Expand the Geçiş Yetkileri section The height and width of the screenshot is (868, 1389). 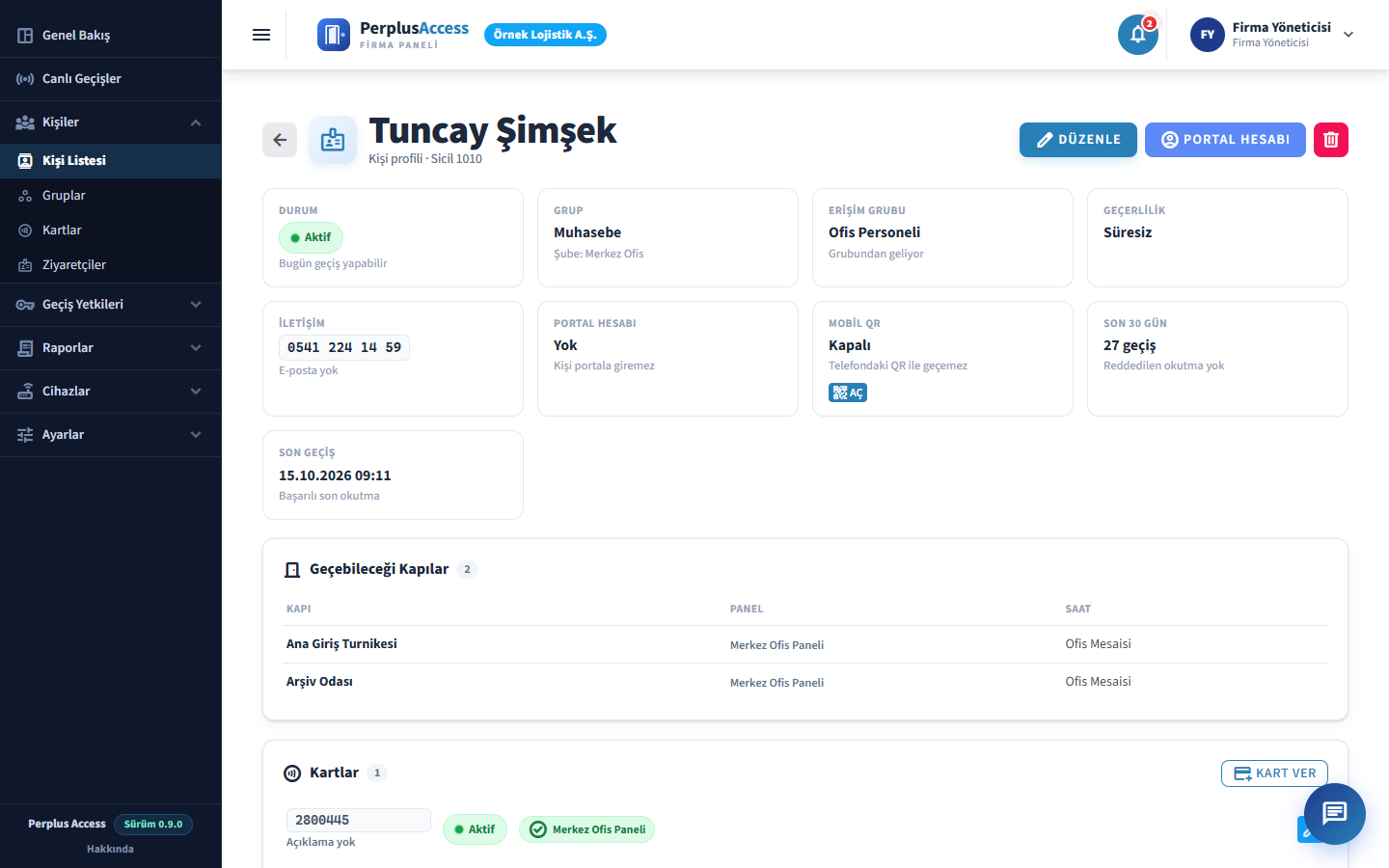click(x=111, y=305)
